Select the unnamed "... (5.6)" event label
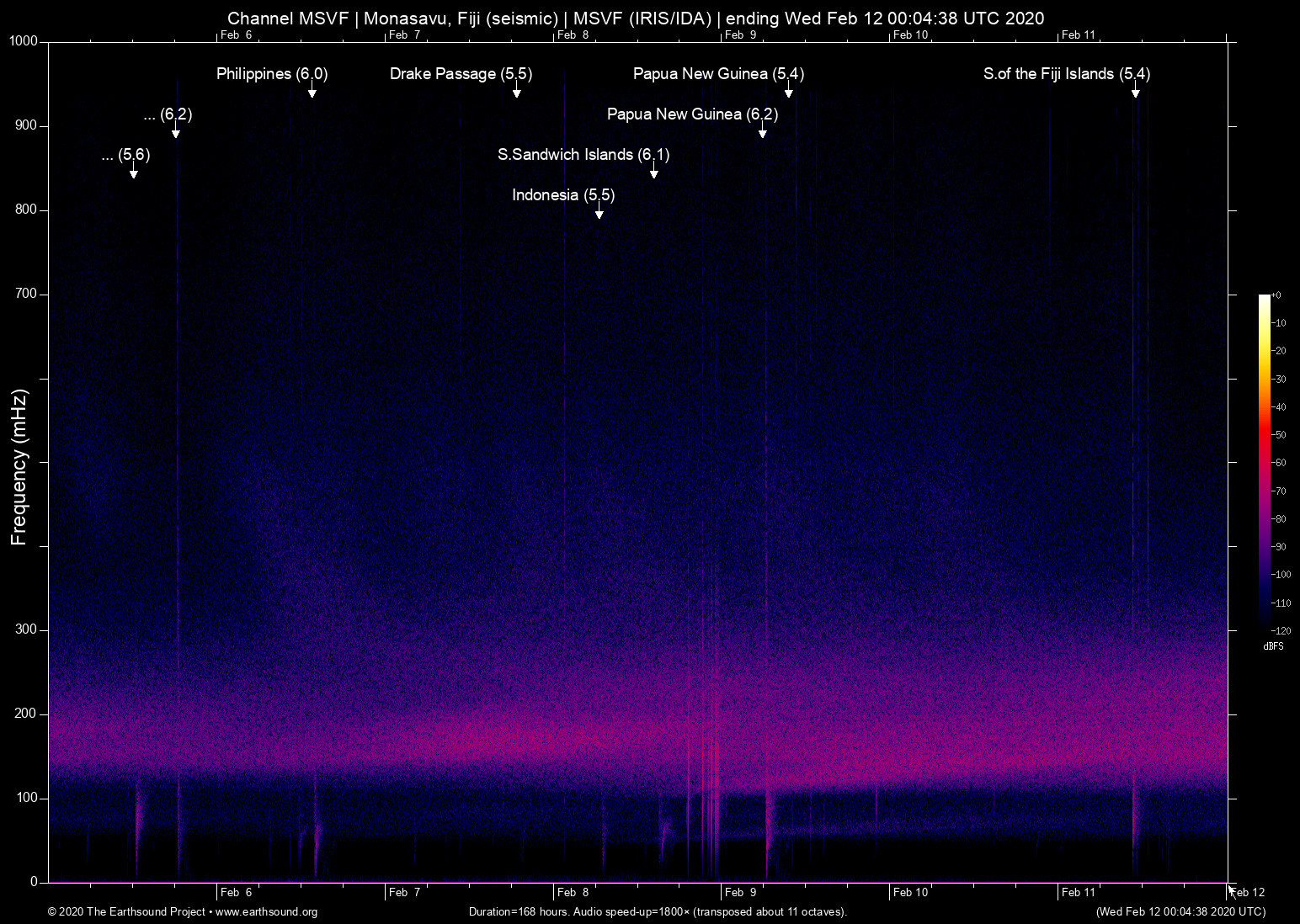Image resolution: width=1300 pixels, height=924 pixels. (x=125, y=155)
